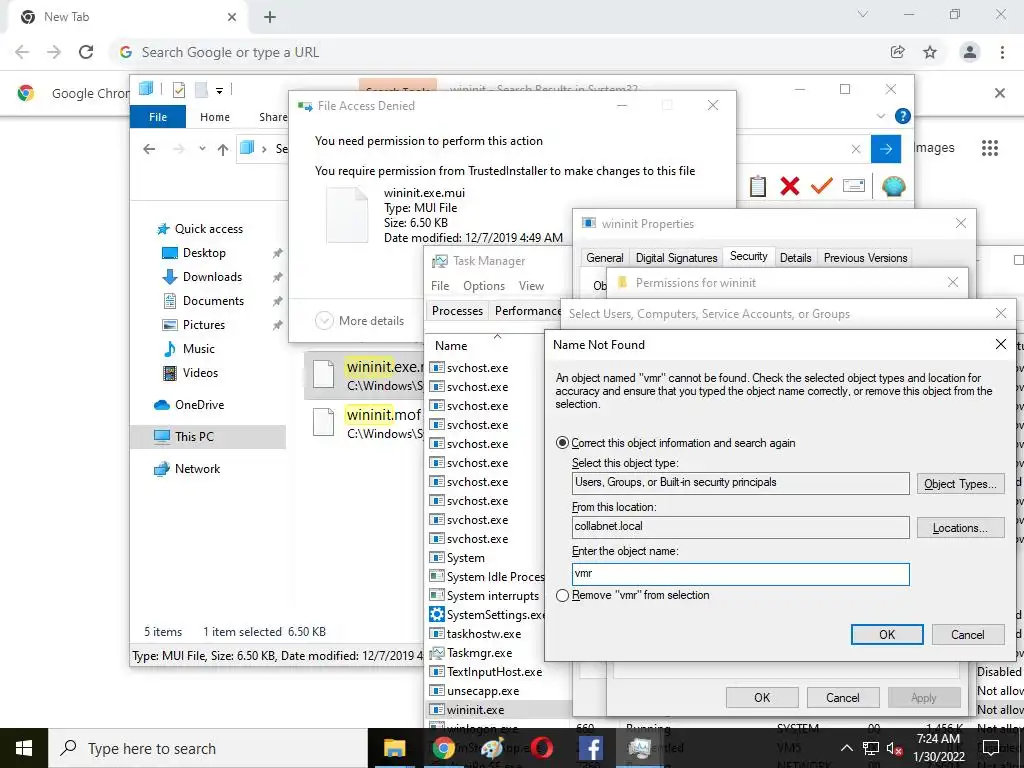Click the object name input field
The width and height of the screenshot is (1024, 768).
click(x=741, y=573)
